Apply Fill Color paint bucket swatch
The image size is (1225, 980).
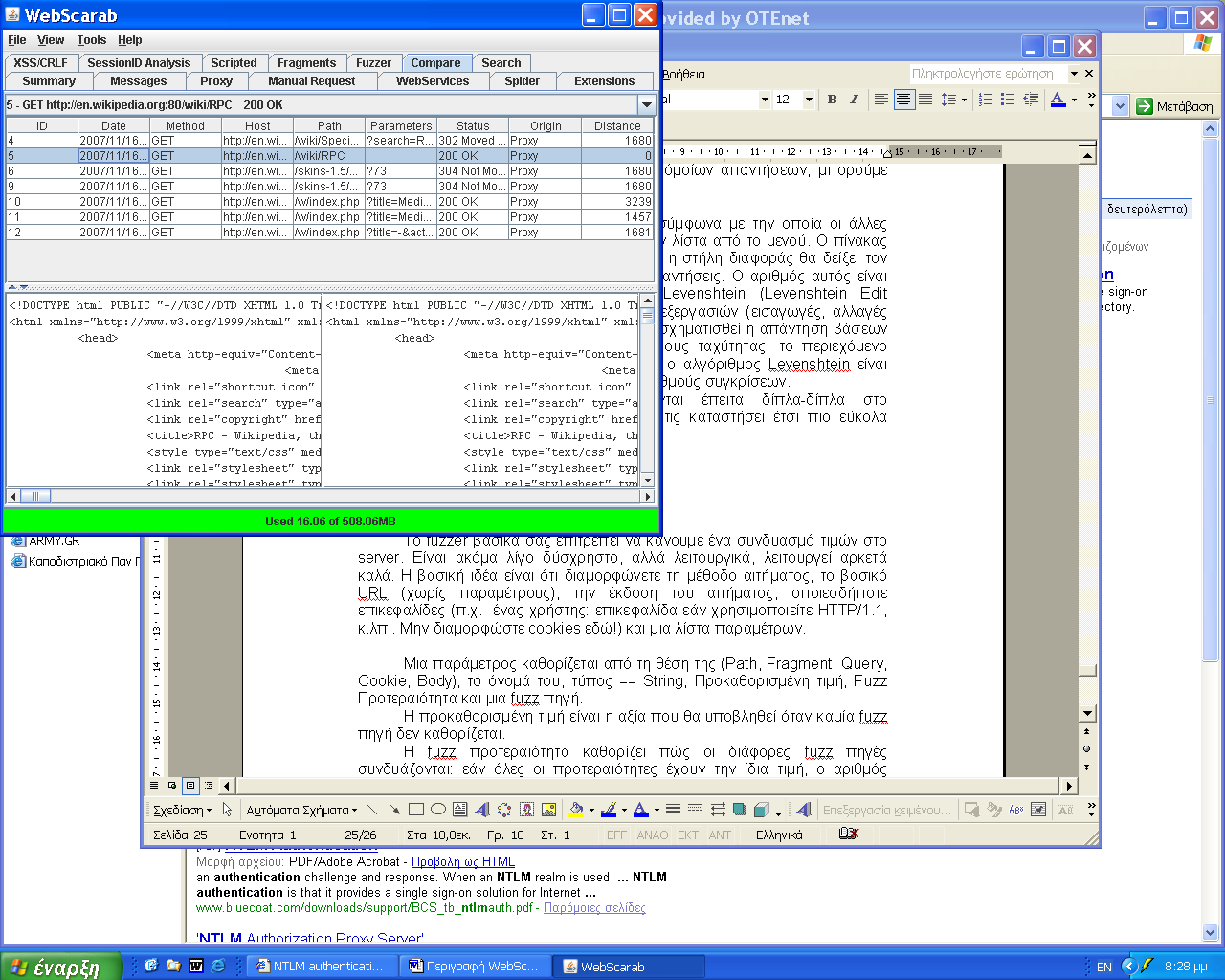[x=576, y=810]
